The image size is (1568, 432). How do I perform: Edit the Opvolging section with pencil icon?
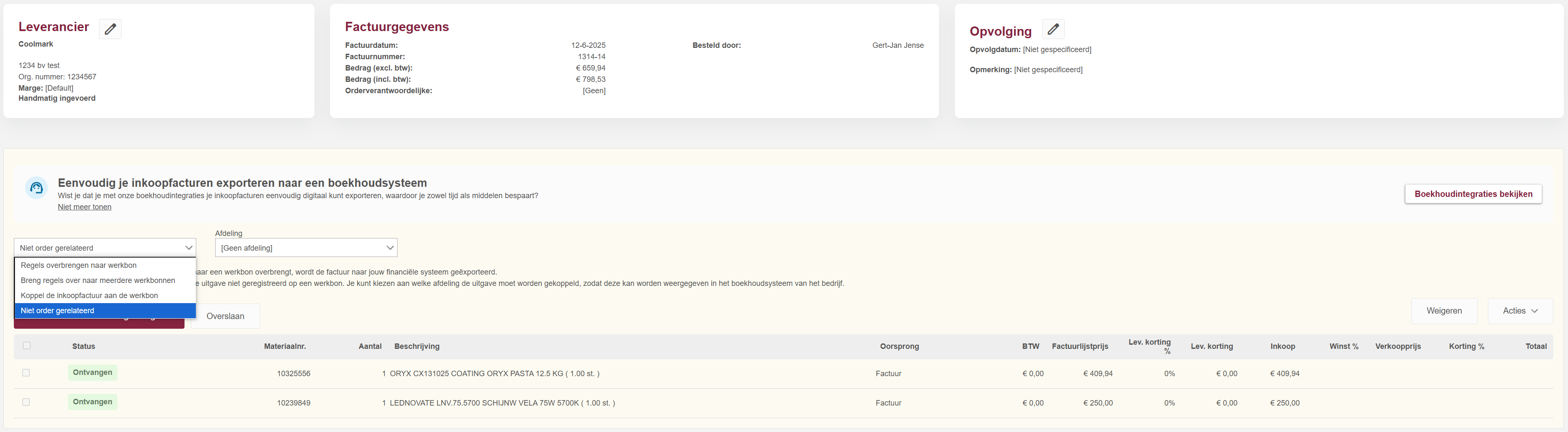tap(1053, 29)
